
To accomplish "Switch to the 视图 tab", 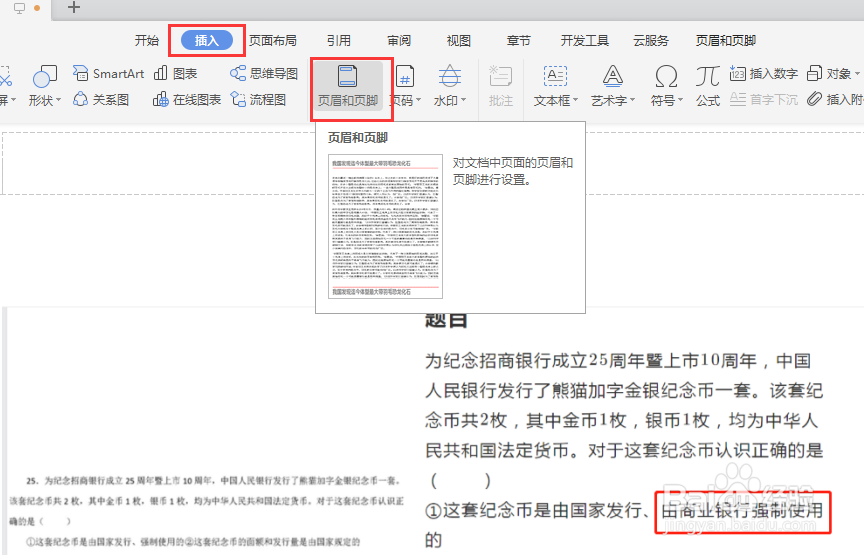I will tap(458, 41).
